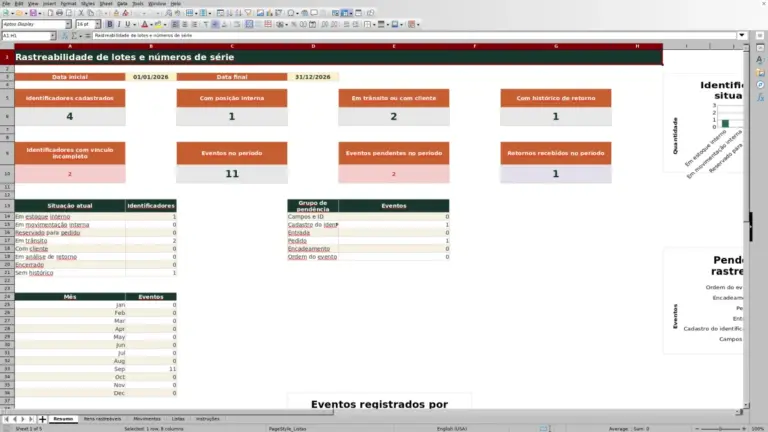
Task: Click the Copy icon
Action: [x=91, y=13]
